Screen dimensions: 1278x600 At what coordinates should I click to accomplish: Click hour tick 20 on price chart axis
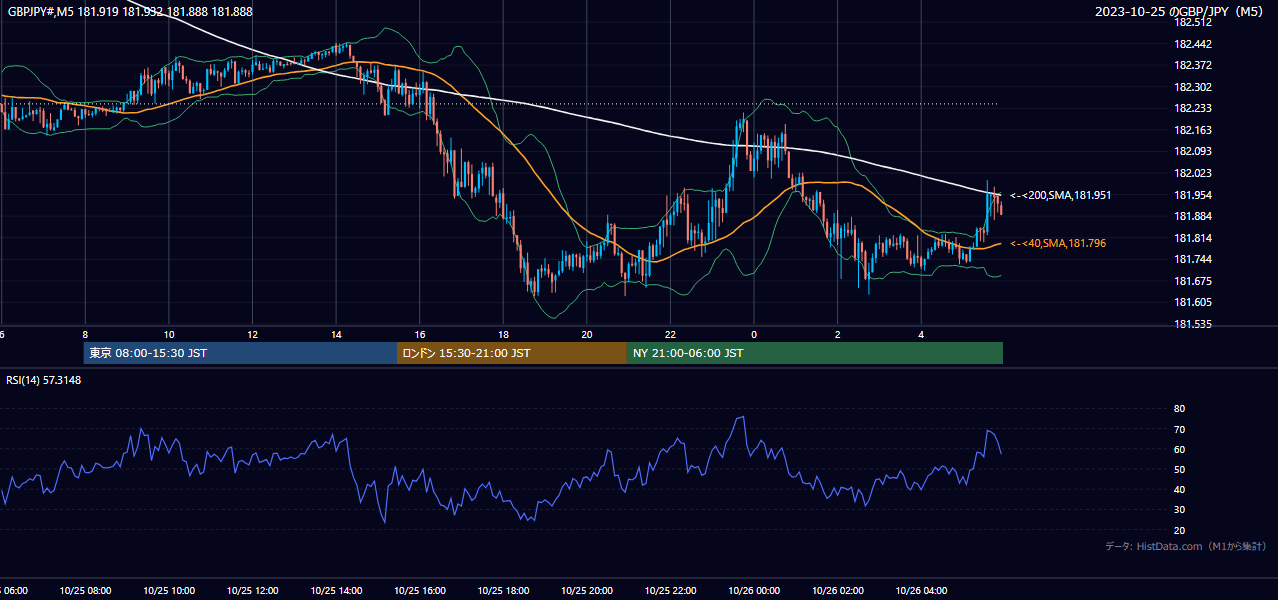[587, 334]
